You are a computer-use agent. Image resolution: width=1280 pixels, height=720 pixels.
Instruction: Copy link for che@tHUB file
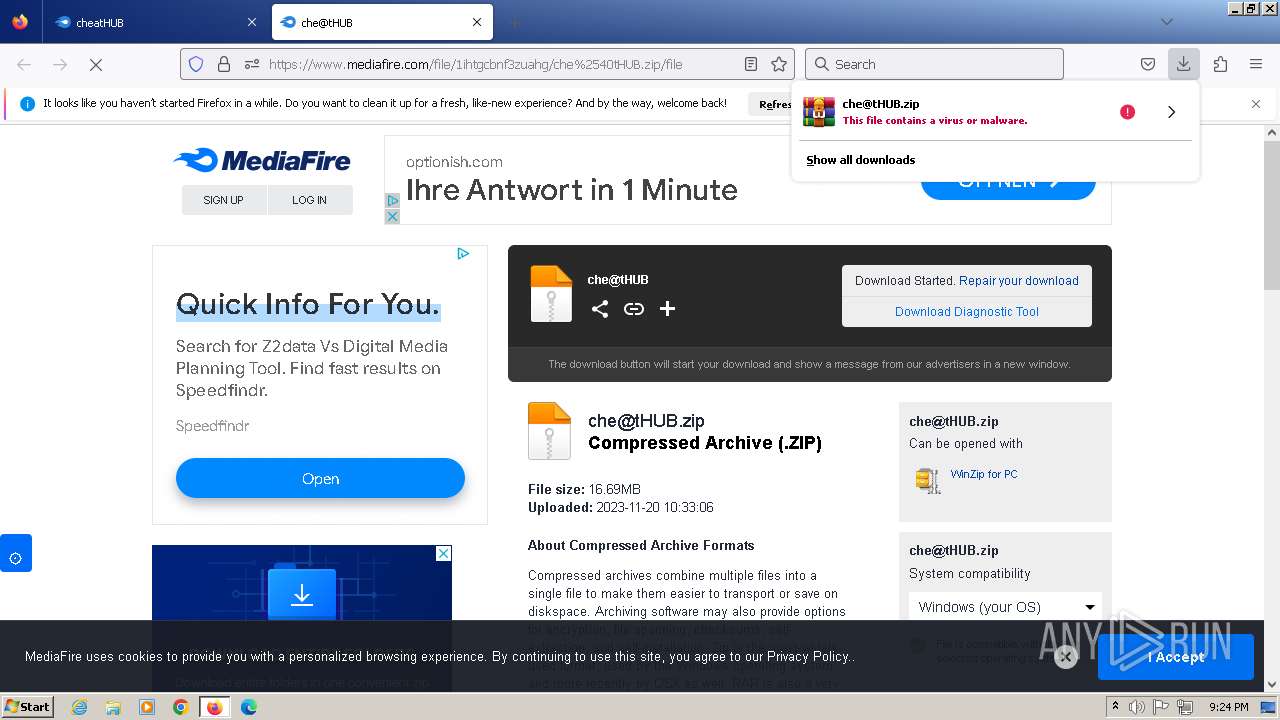pos(634,309)
